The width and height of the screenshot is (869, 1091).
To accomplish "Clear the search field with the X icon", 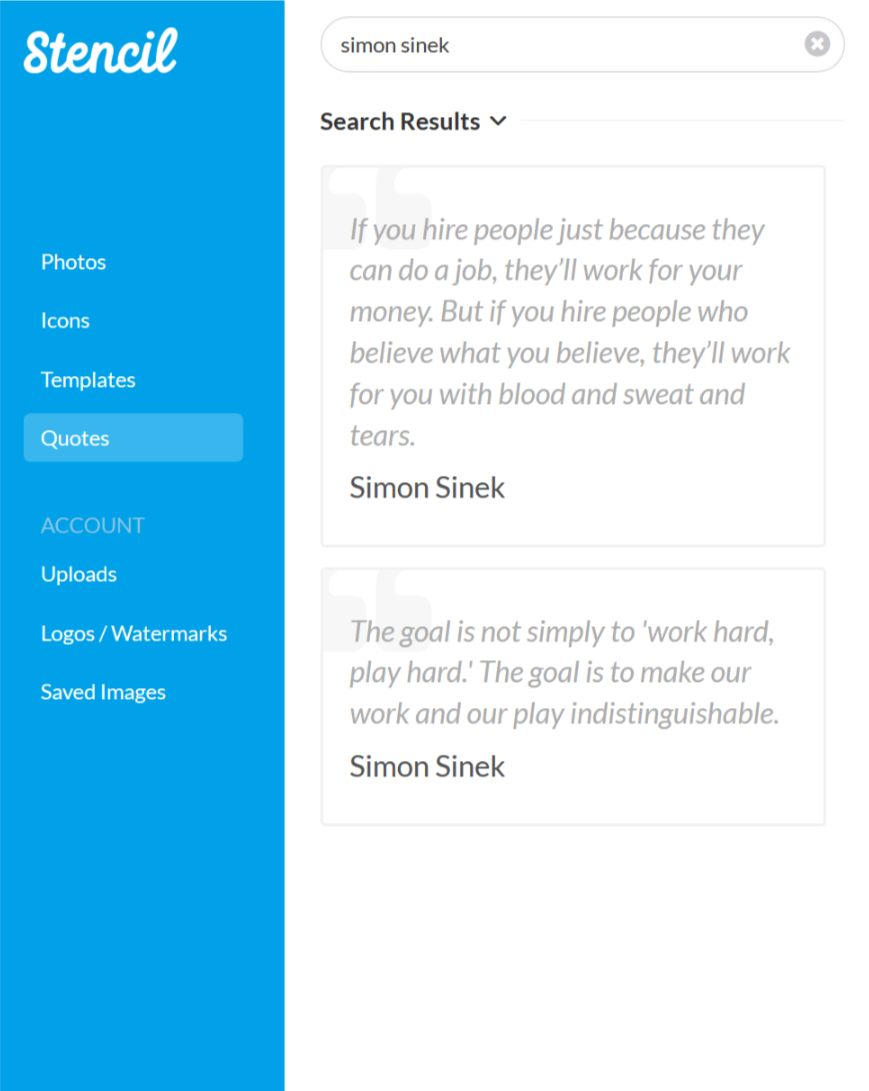I will pyautogui.click(x=817, y=44).
